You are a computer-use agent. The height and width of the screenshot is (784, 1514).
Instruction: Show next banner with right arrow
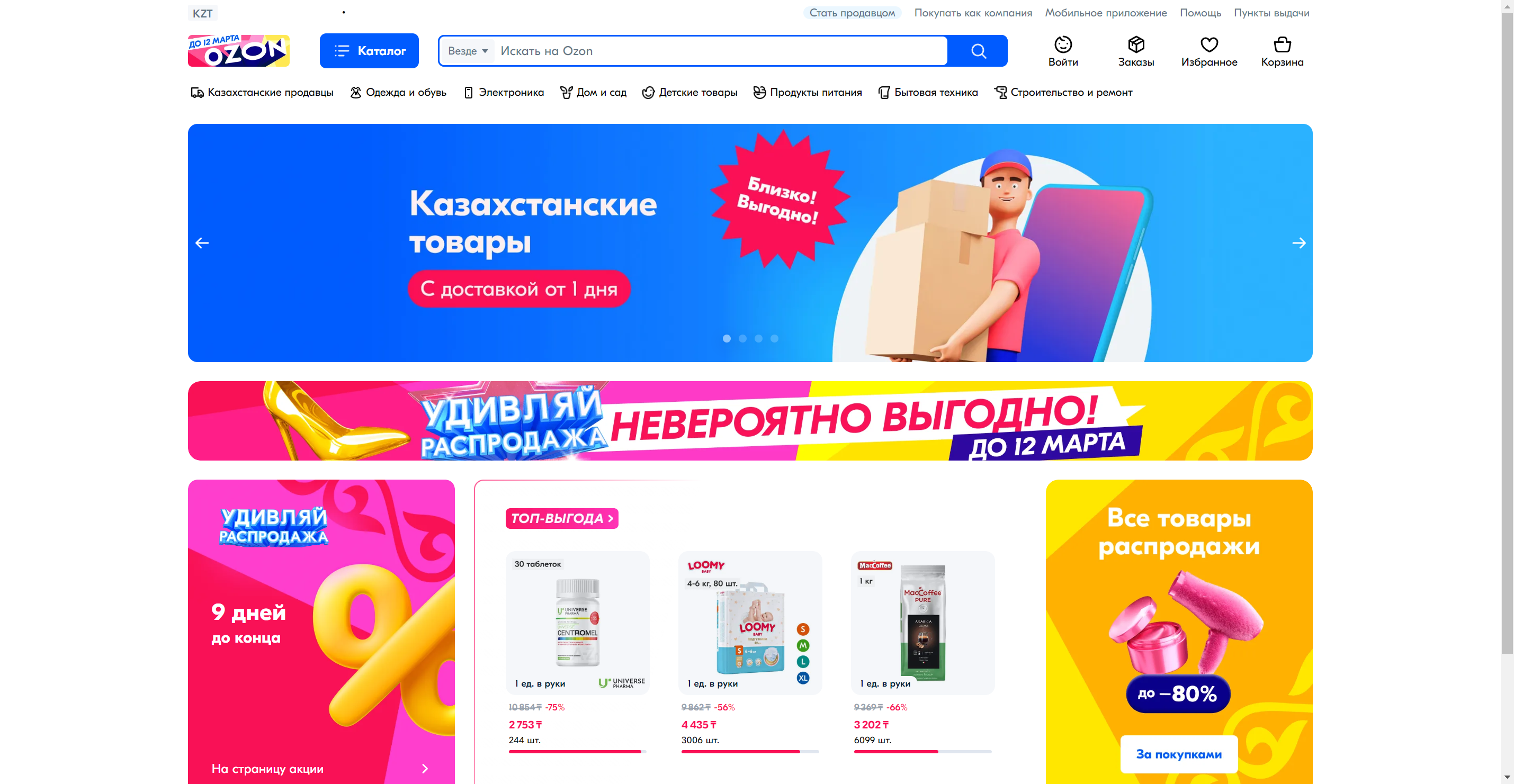(1299, 244)
